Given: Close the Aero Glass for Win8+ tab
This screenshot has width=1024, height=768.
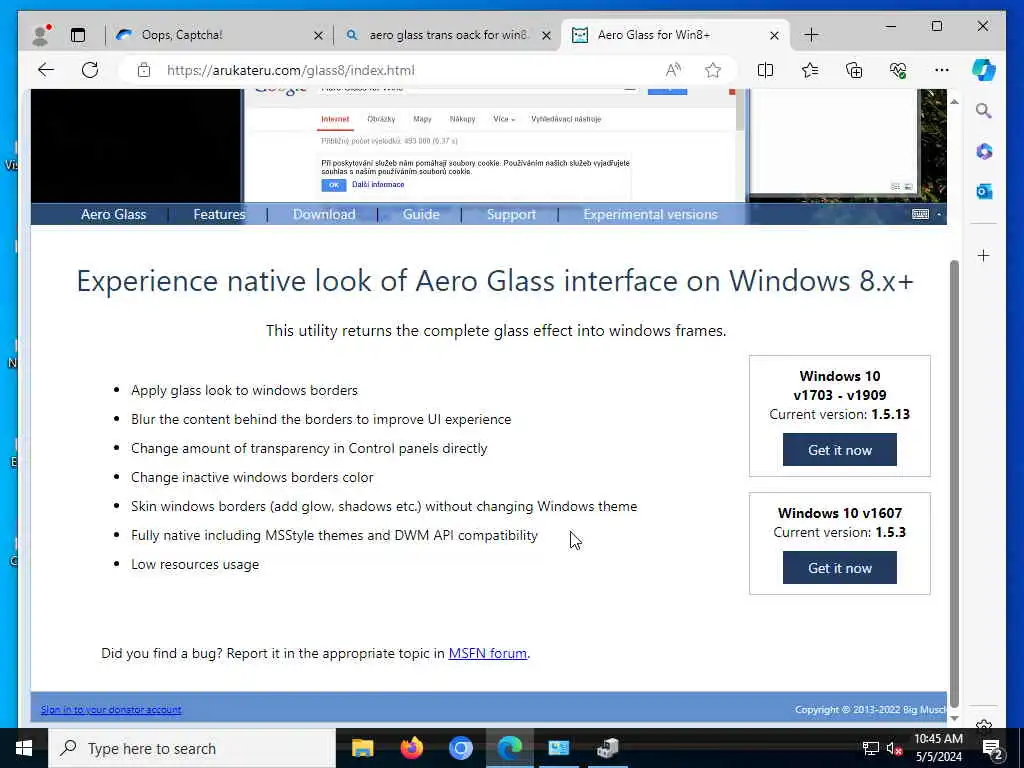Looking at the screenshot, I should pos(775,35).
